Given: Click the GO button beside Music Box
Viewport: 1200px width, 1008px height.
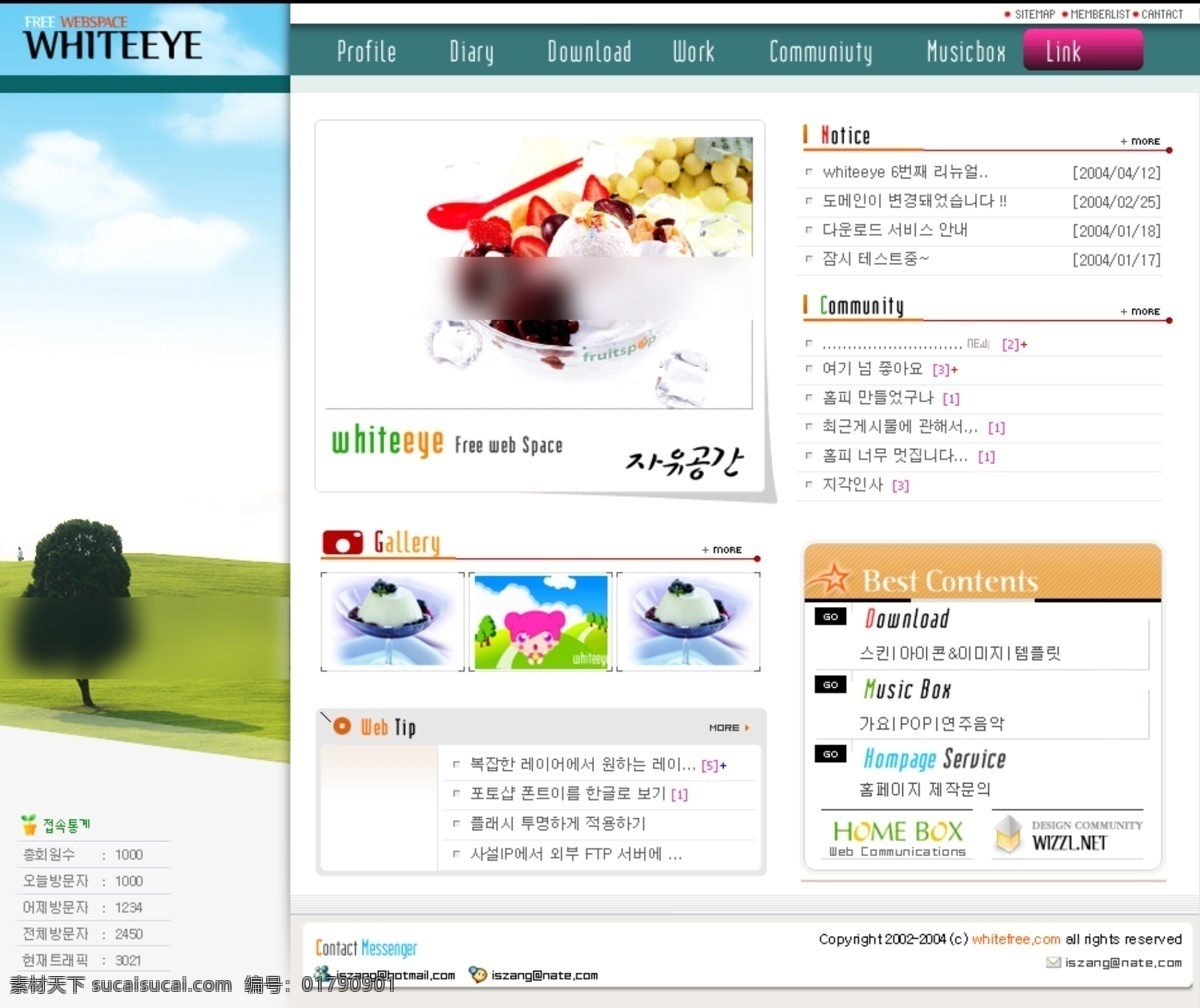Looking at the screenshot, I should point(830,685).
